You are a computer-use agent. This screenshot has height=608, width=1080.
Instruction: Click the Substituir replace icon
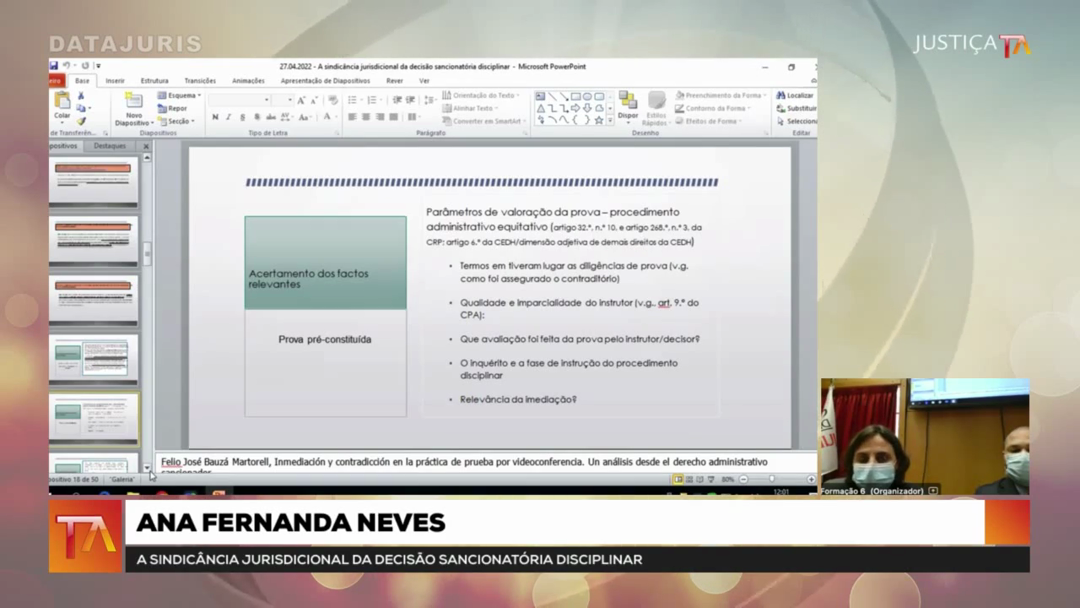pos(796,108)
